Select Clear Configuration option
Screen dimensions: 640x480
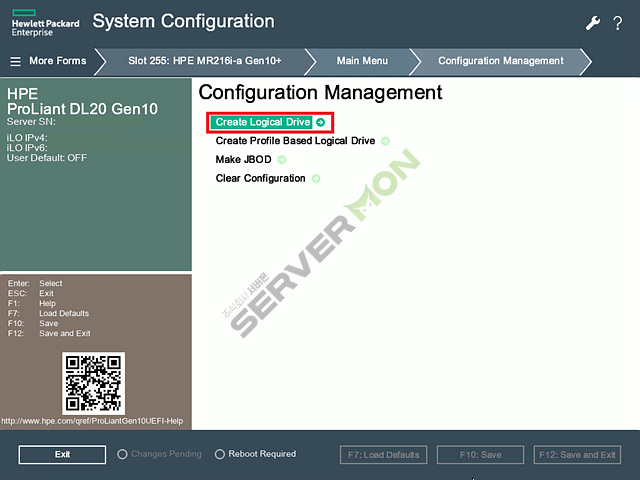[260, 178]
